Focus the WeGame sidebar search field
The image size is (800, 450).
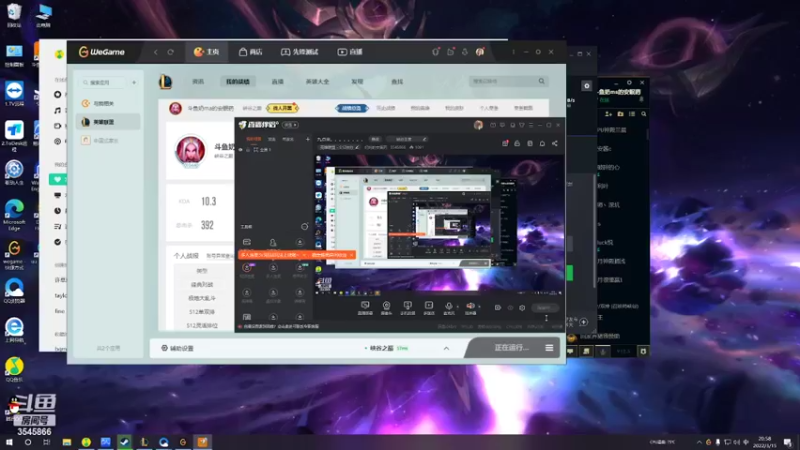(104, 82)
